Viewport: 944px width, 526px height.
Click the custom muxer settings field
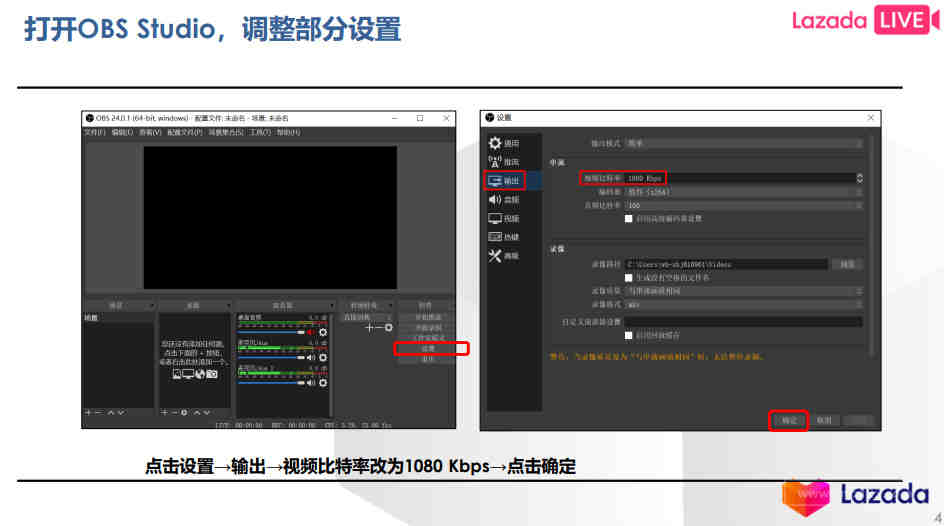coord(744,322)
